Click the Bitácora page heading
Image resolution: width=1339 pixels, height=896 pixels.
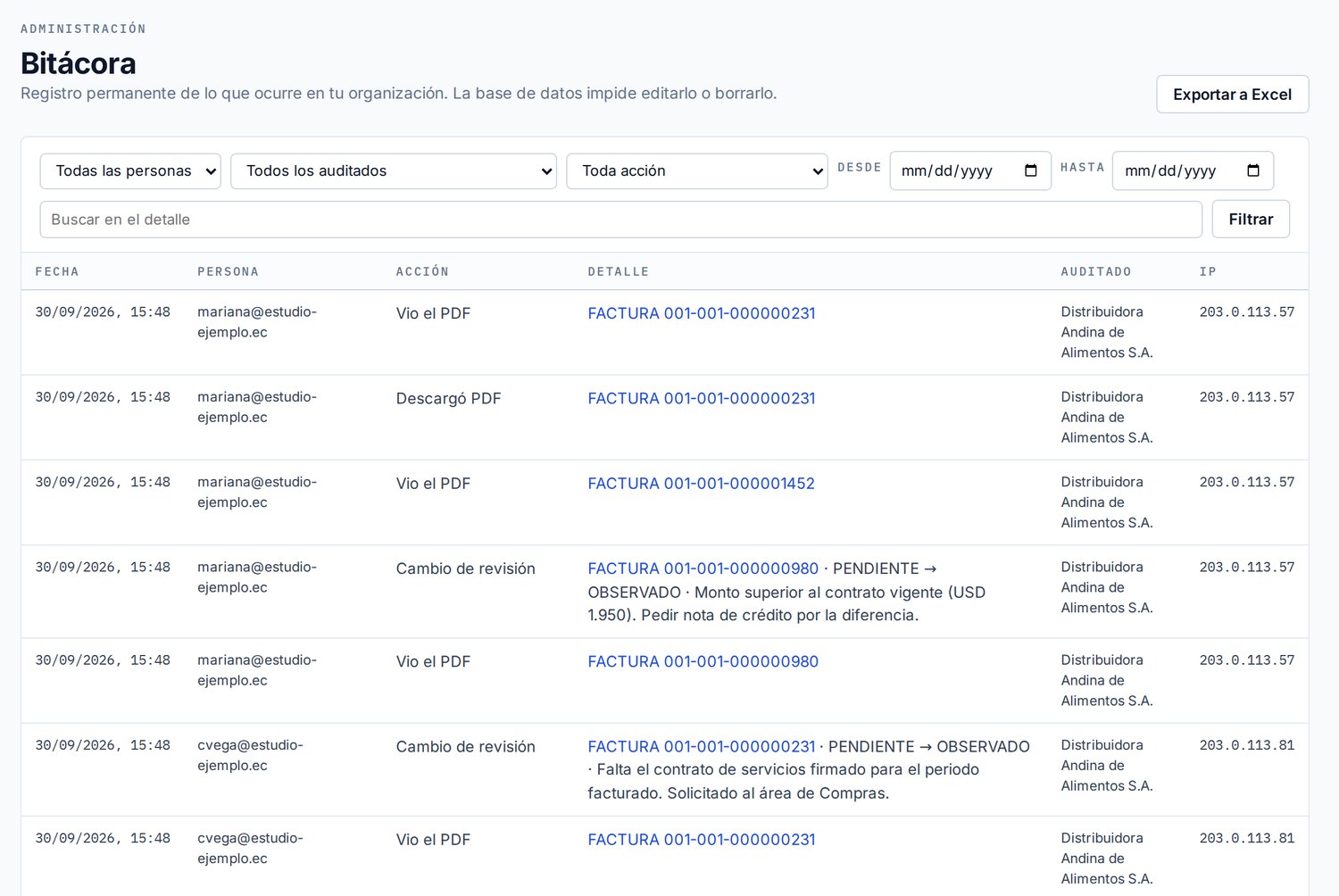(79, 63)
